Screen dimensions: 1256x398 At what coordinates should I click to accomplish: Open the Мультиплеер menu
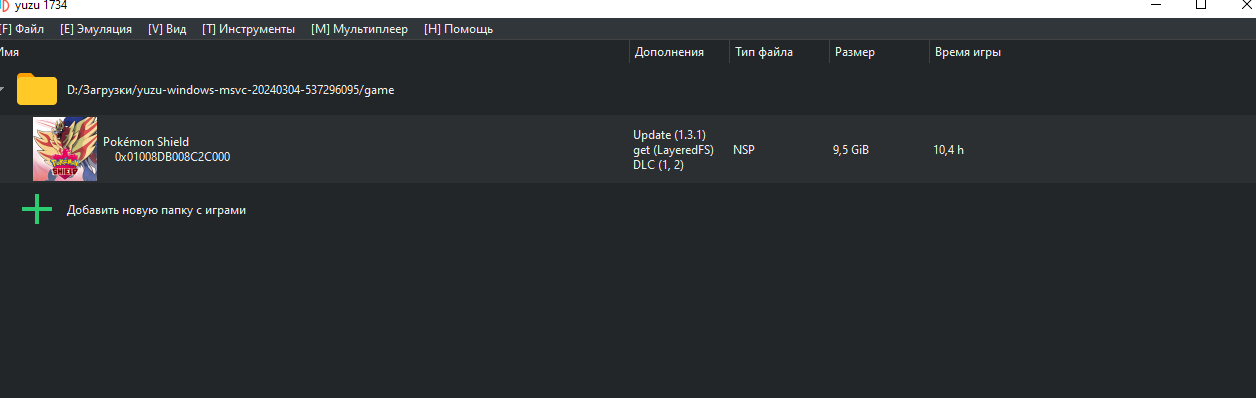tap(360, 29)
